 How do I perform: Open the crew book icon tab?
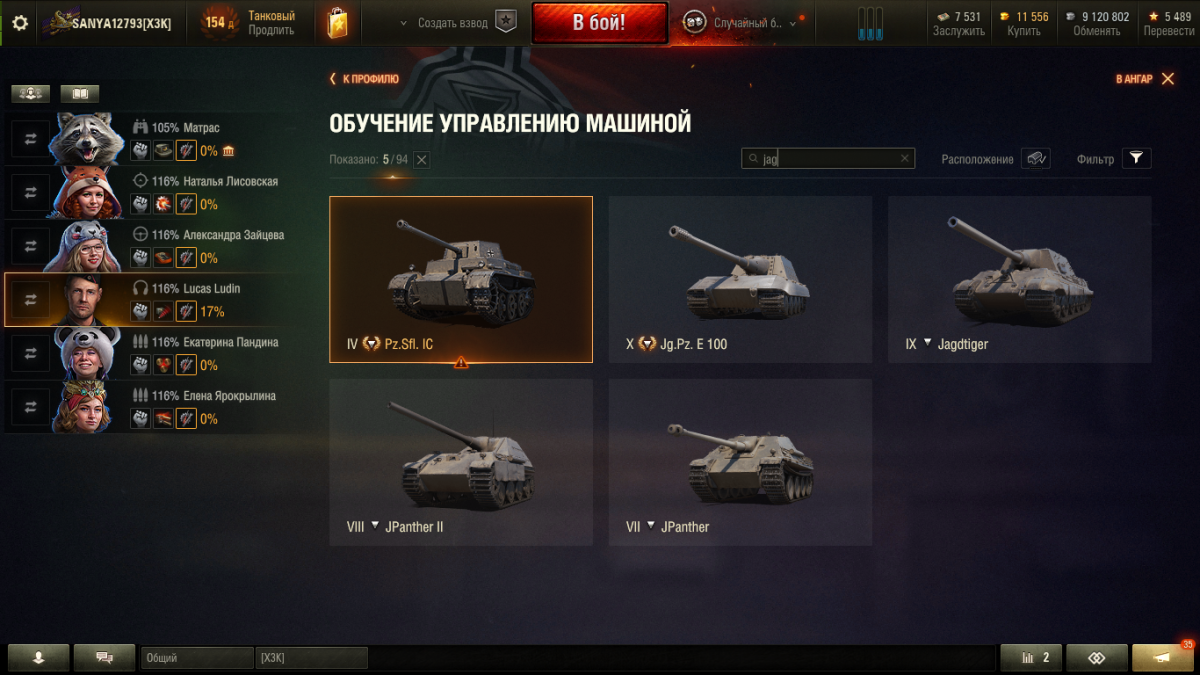pos(80,94)
